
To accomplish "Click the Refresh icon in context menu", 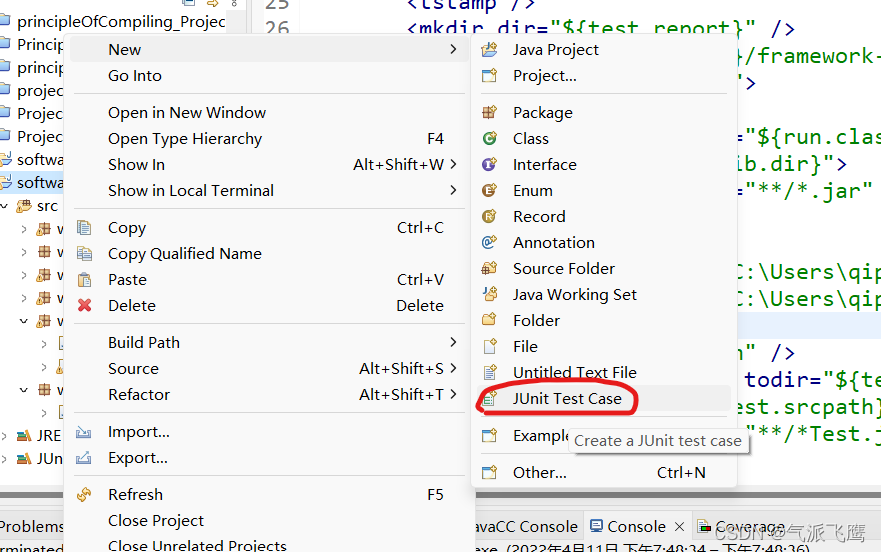I will click(84, 495).
